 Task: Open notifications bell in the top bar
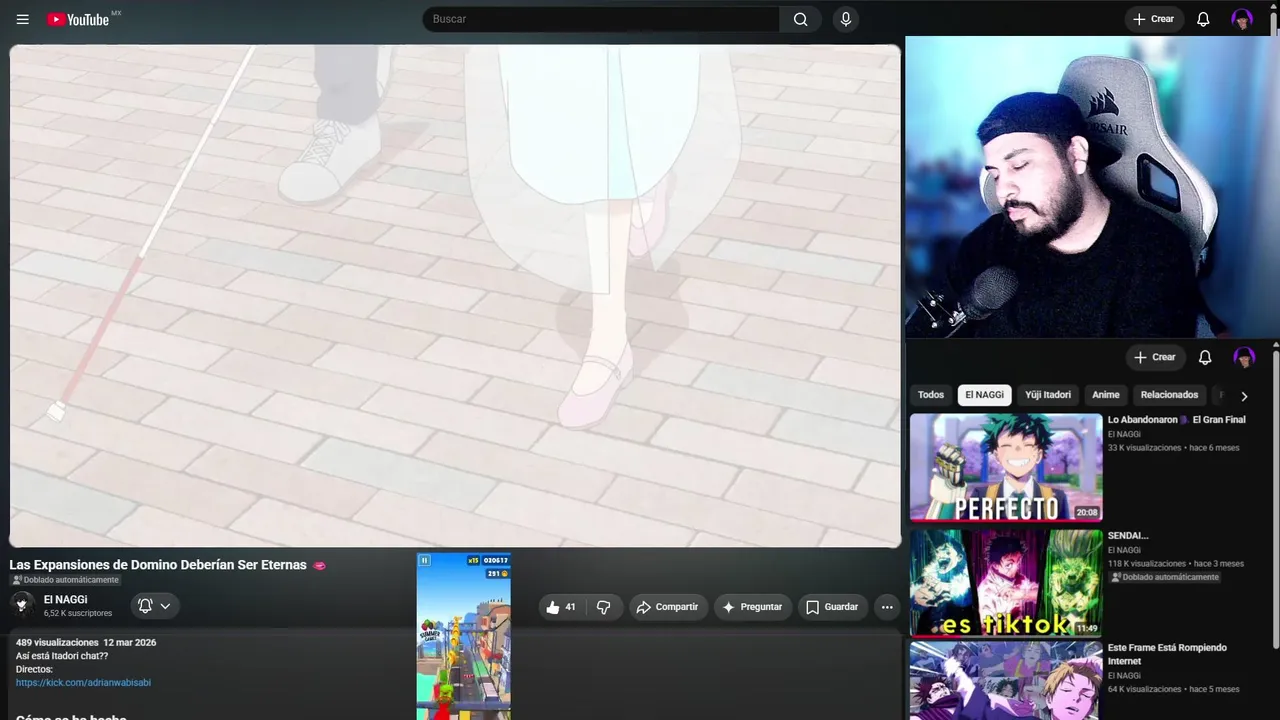coord(1203,19)
